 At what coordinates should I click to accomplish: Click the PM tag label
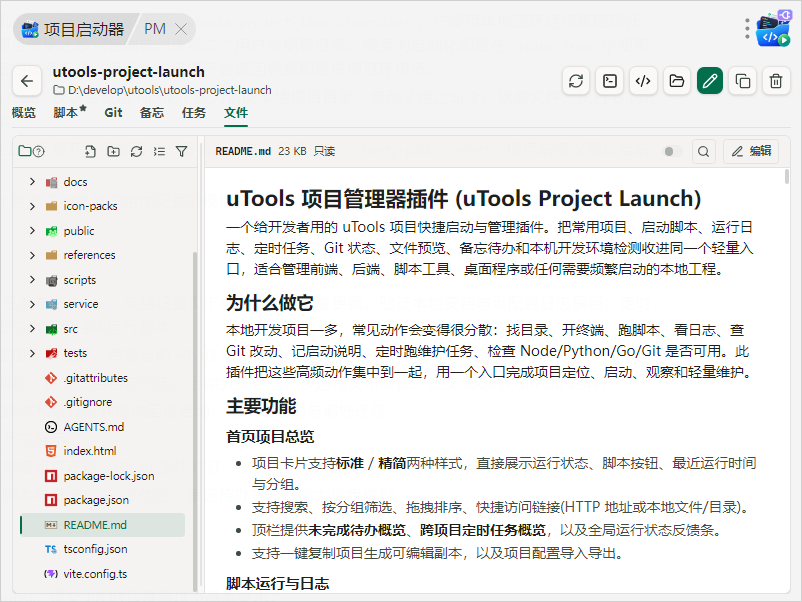155,29
